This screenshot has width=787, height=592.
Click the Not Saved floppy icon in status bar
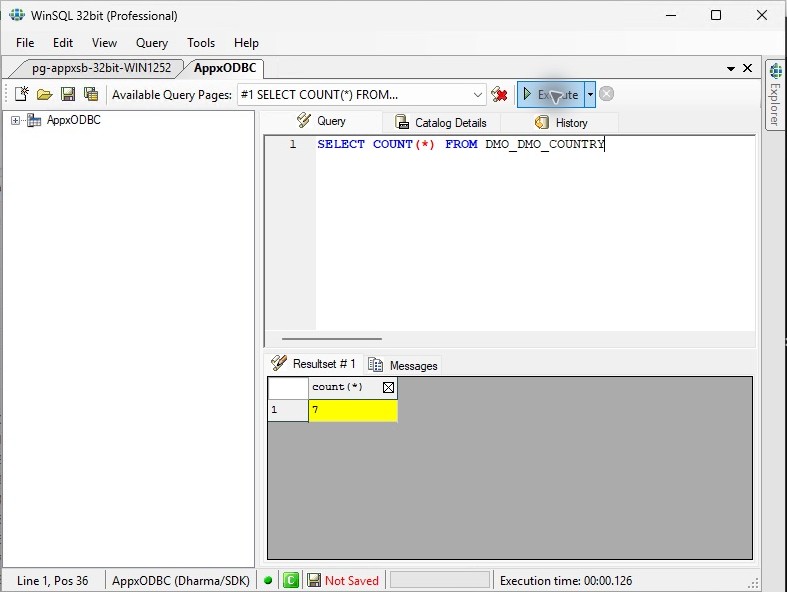[314, 580]
